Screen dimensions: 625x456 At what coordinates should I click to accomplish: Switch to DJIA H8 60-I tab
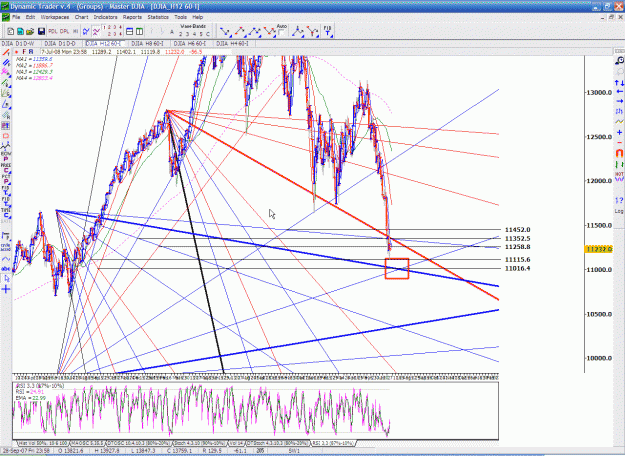click(x=147, y=43)
